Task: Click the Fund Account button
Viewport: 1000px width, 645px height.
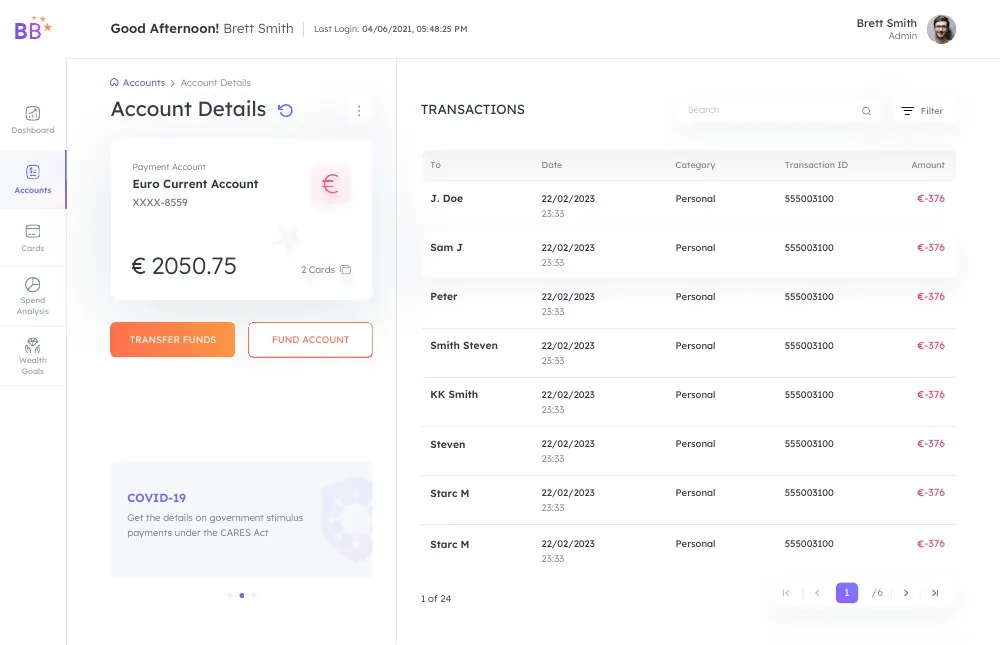Action: coord(311,339)
